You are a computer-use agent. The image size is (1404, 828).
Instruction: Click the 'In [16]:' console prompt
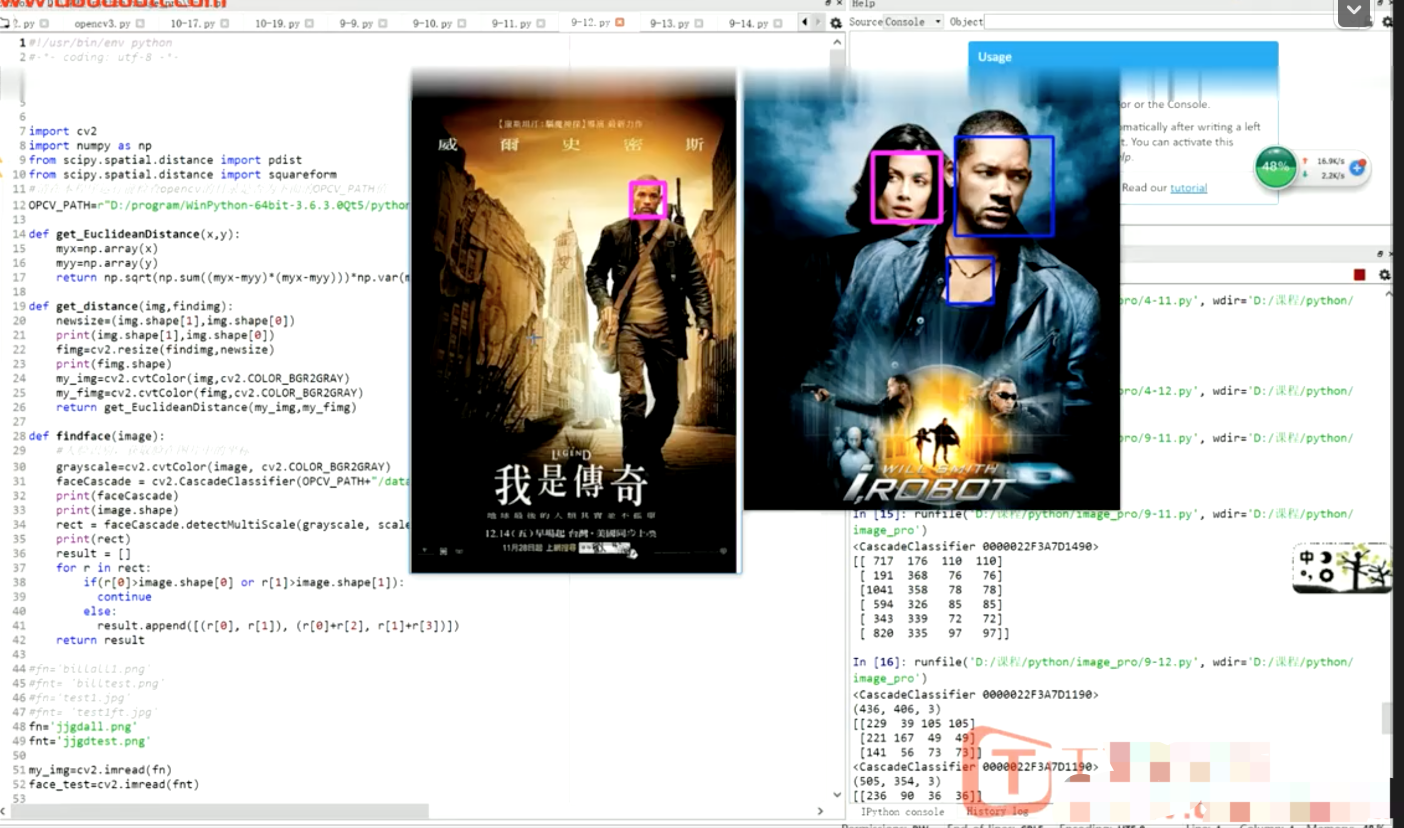pos(879,662)
